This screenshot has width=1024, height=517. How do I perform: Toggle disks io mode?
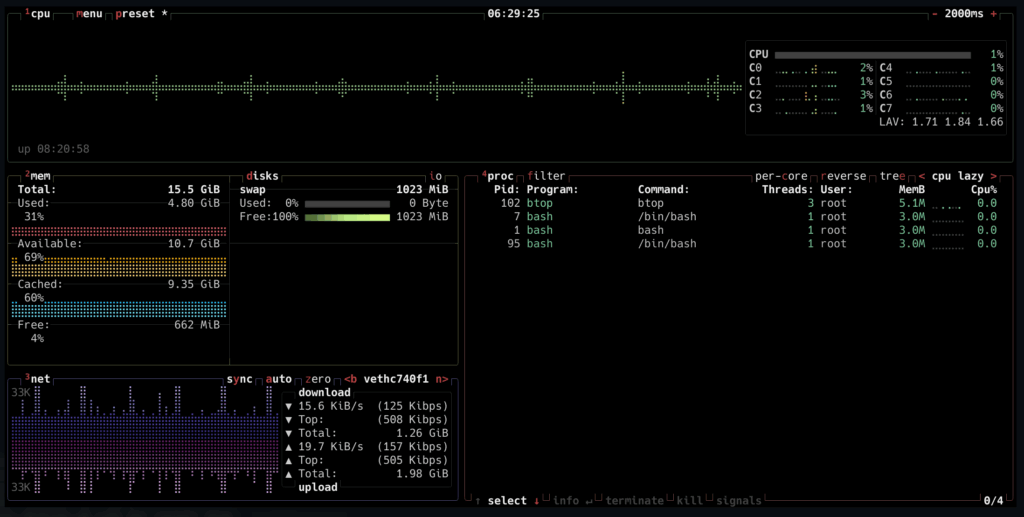pos(436,176)
